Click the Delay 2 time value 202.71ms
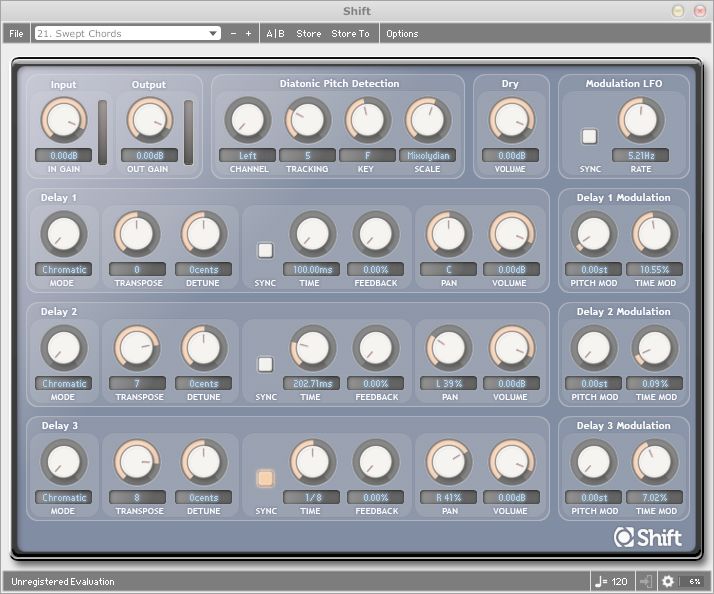Image resolution: width=714 pixels, height=594 pixels. pos(312,383)
